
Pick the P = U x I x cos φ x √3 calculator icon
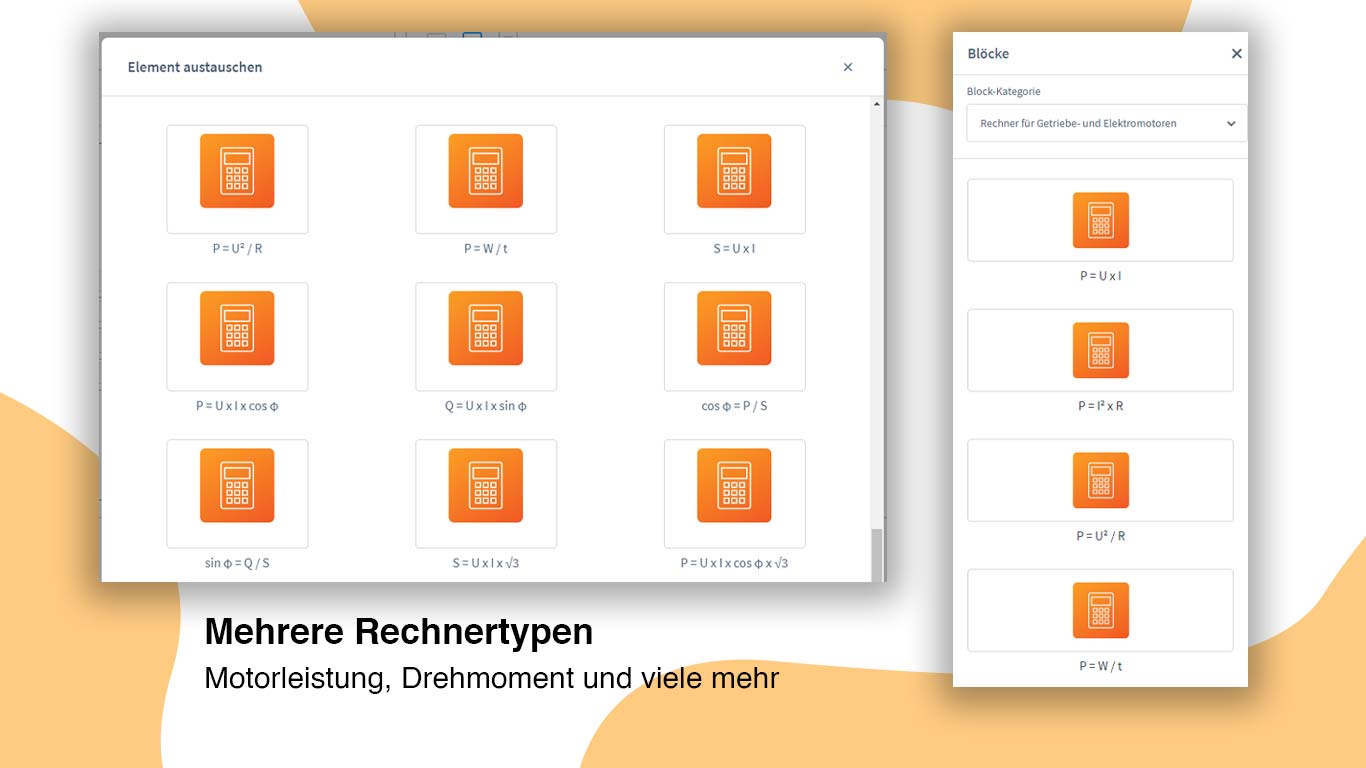[x=734, y=485]
